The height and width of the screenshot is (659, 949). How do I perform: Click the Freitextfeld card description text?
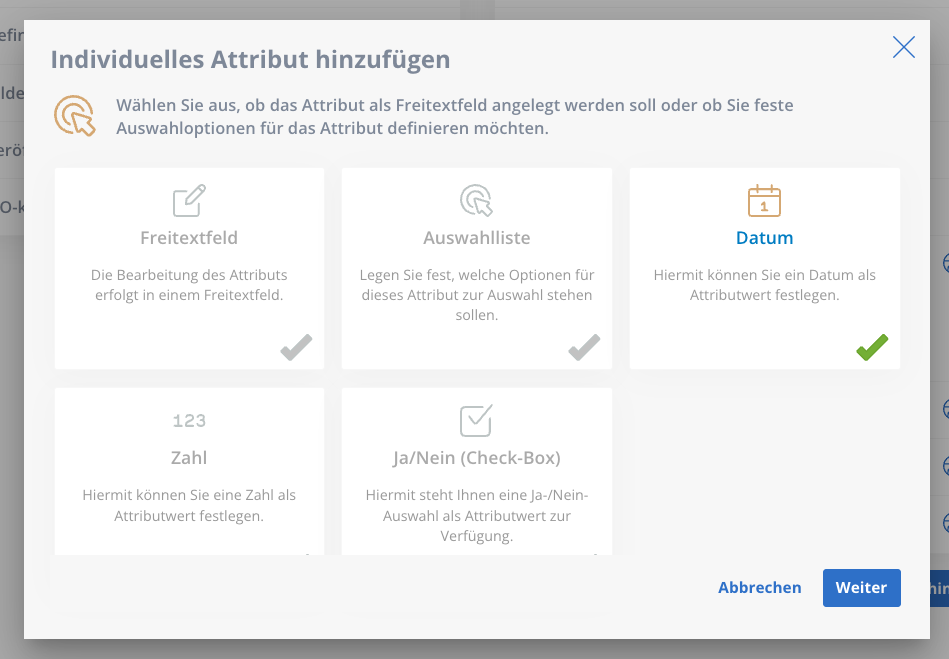point(189,285)
